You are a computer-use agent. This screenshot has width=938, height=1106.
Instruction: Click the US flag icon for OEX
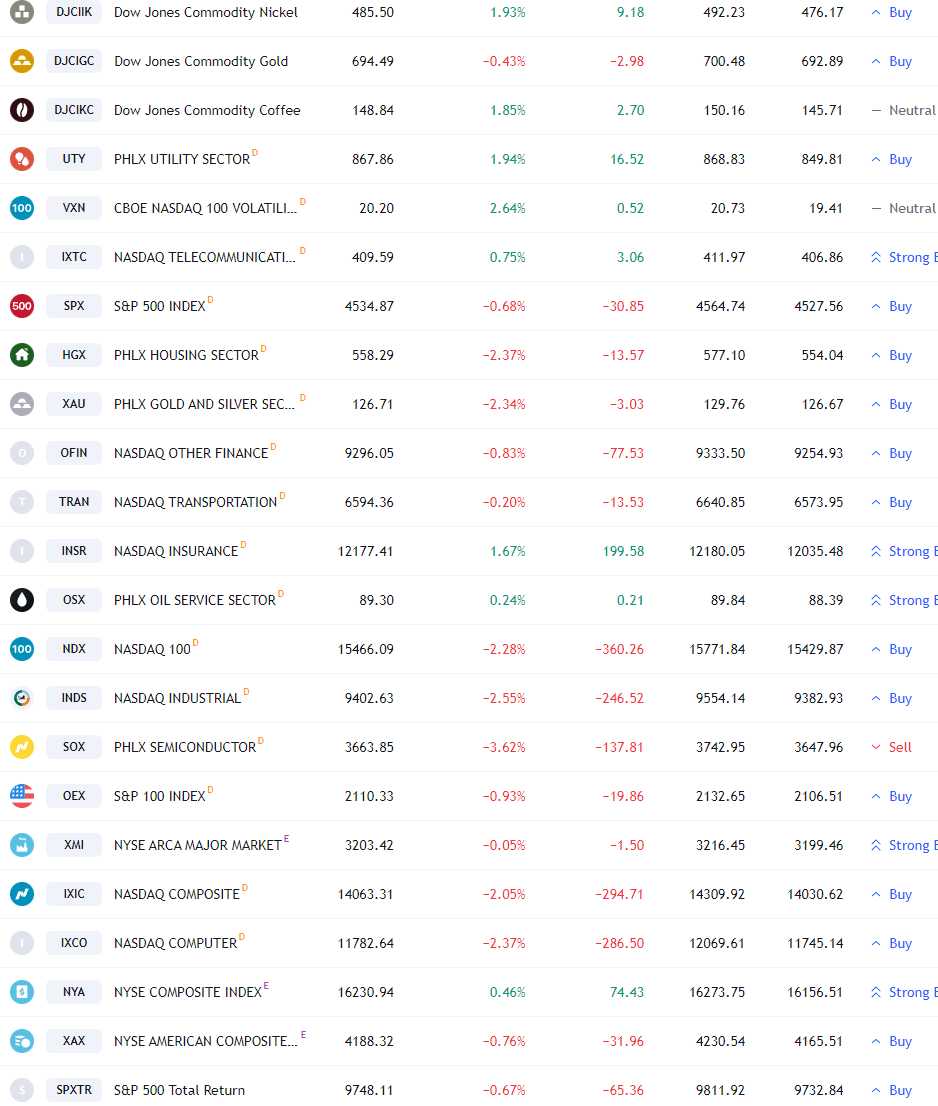(x=22, y=796)
